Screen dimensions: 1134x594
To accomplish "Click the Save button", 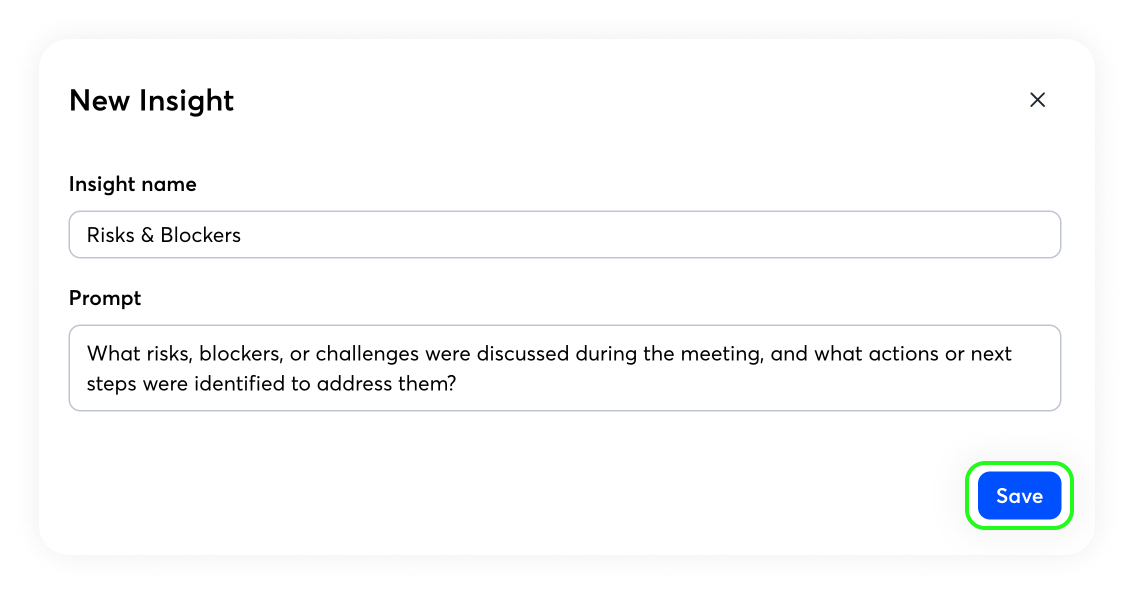I will pos(1019,496).
